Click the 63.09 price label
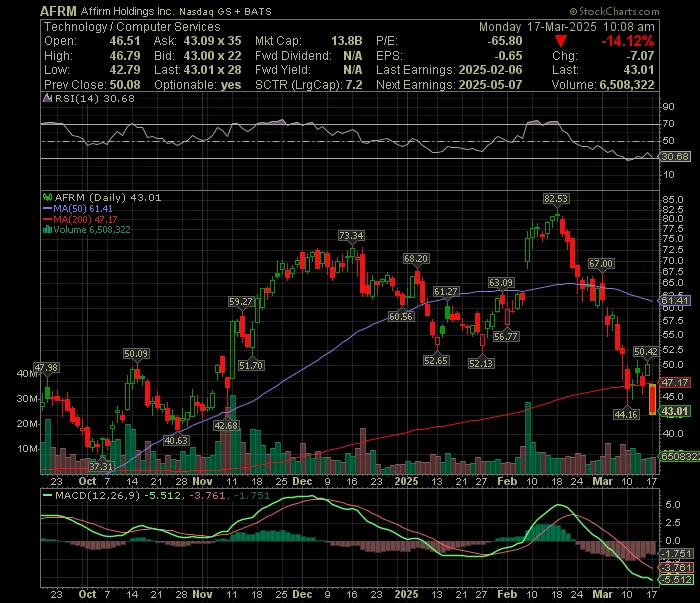 tap(501, 283)
